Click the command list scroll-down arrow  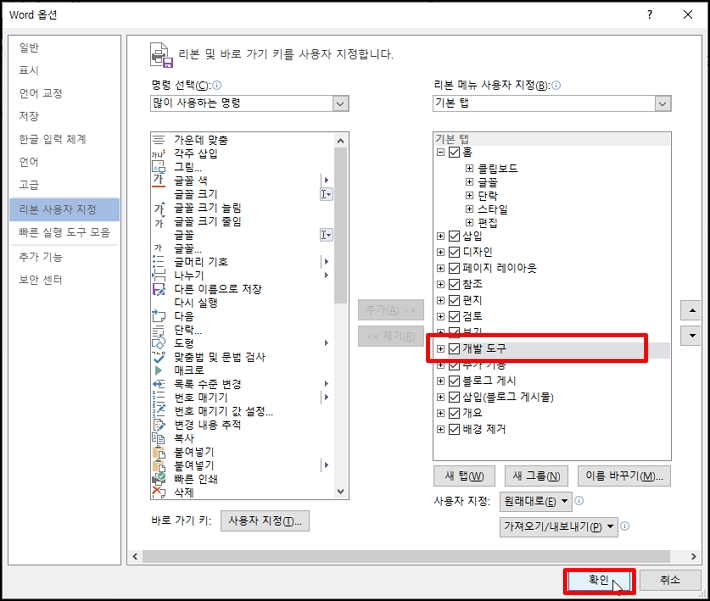(341, 492)
